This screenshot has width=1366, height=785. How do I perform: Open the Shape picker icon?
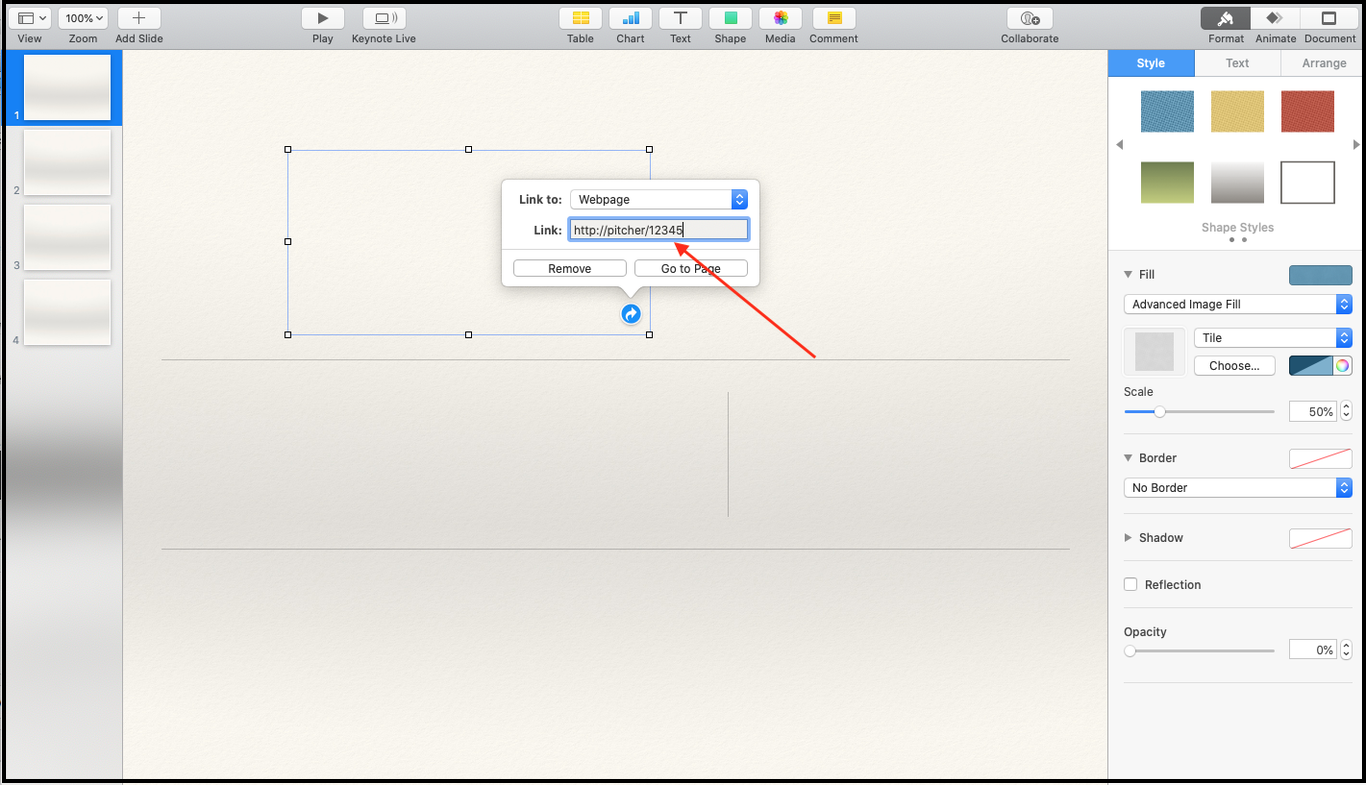click(730, 18)
